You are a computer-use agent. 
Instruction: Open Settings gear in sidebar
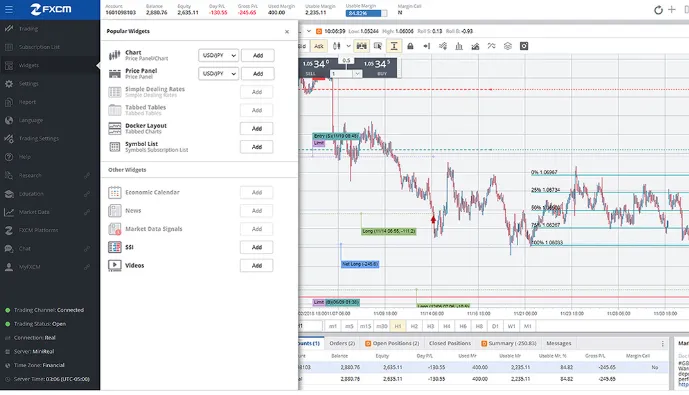click(9, 83)
